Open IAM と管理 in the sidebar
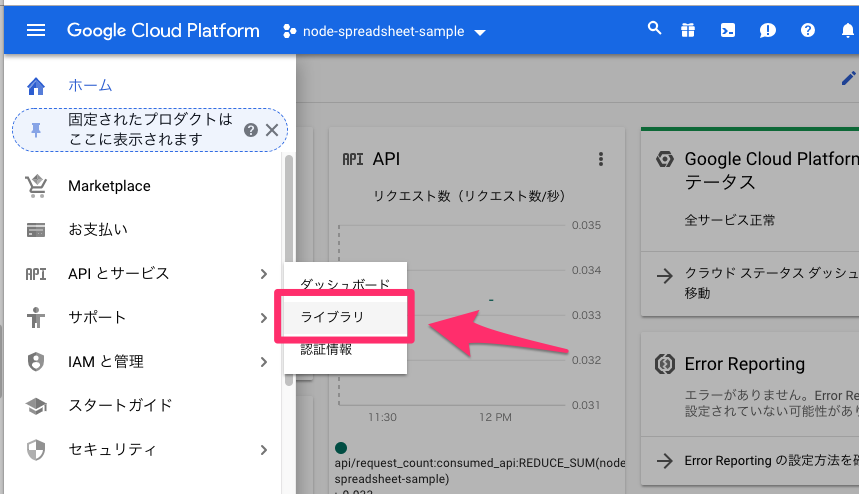Image resolution: width=859 pixels, height=494 pixels. click(x=106, y=361)
